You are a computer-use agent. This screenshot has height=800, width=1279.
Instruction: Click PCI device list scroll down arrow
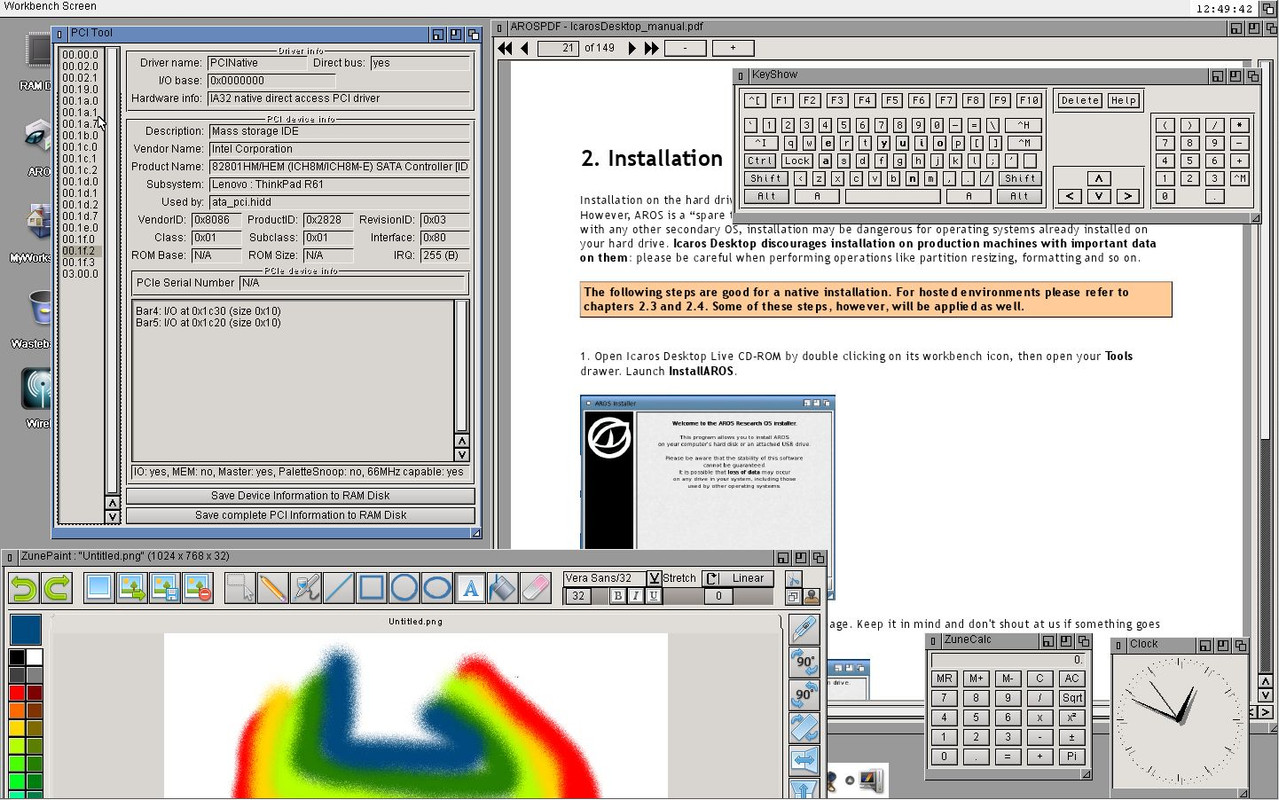coord(113,517)
